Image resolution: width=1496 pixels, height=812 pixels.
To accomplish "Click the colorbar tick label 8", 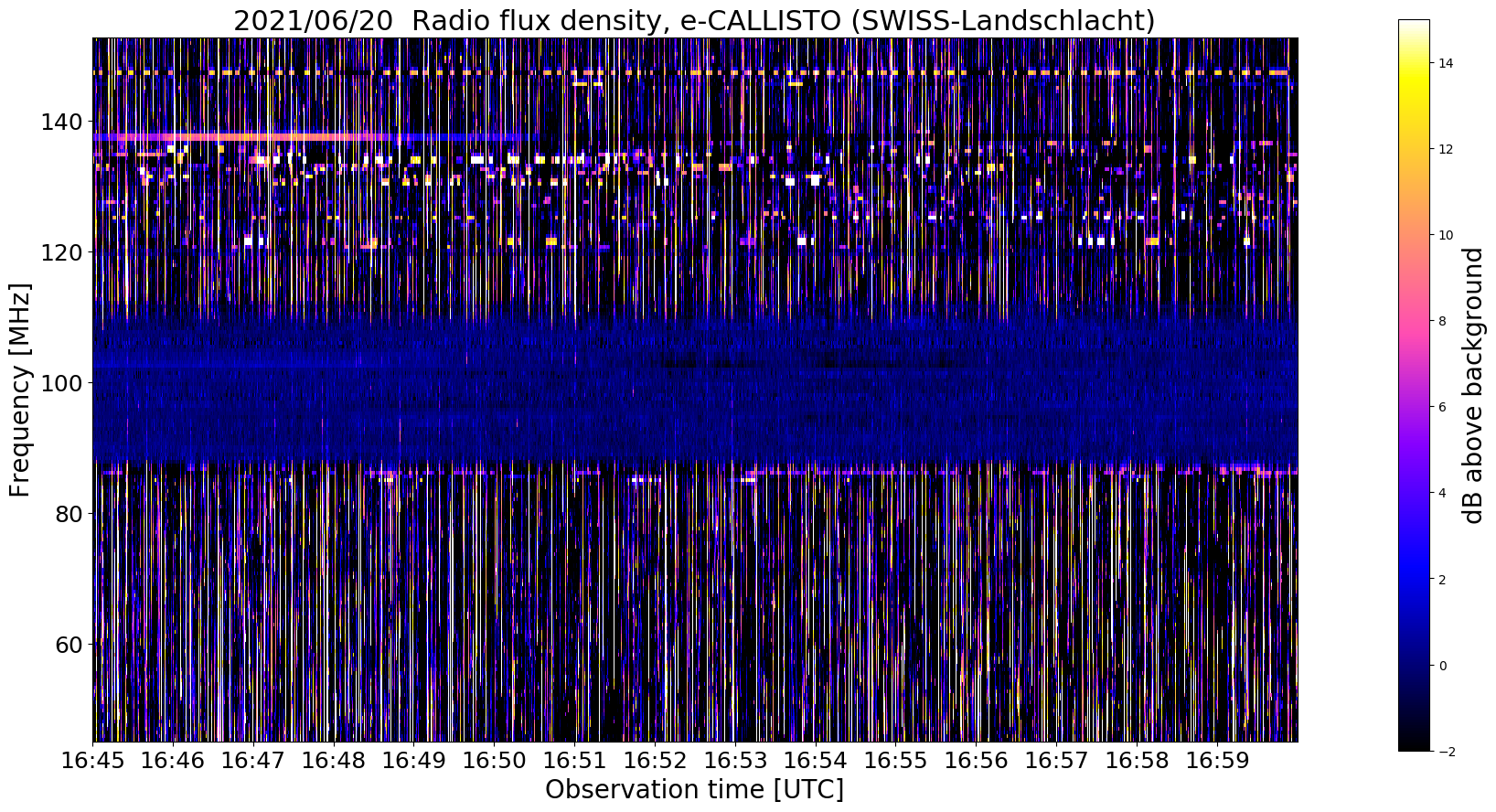I will point(1443,321).
